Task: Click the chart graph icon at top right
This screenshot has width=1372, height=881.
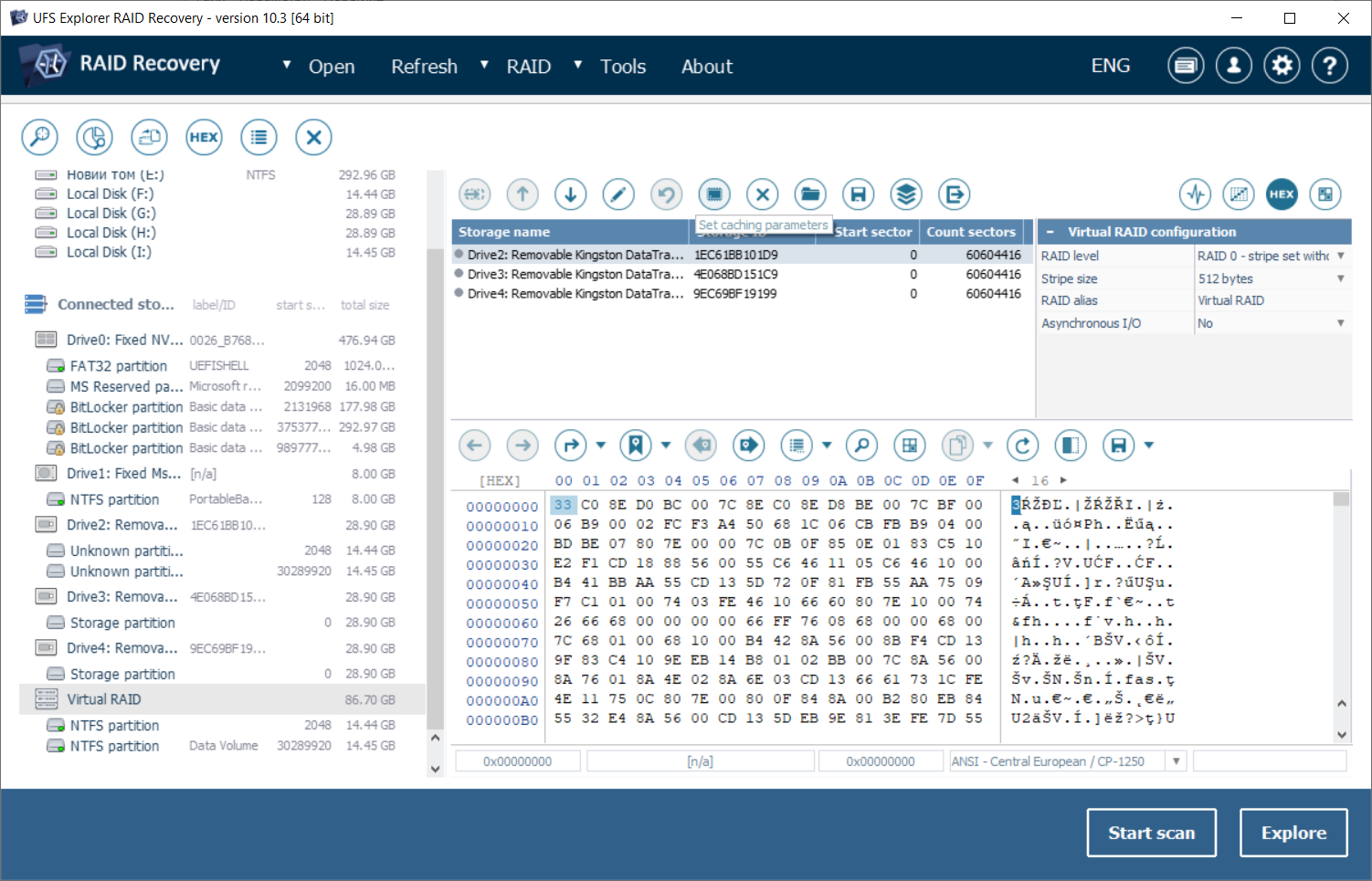Action: coord(1239,194)
